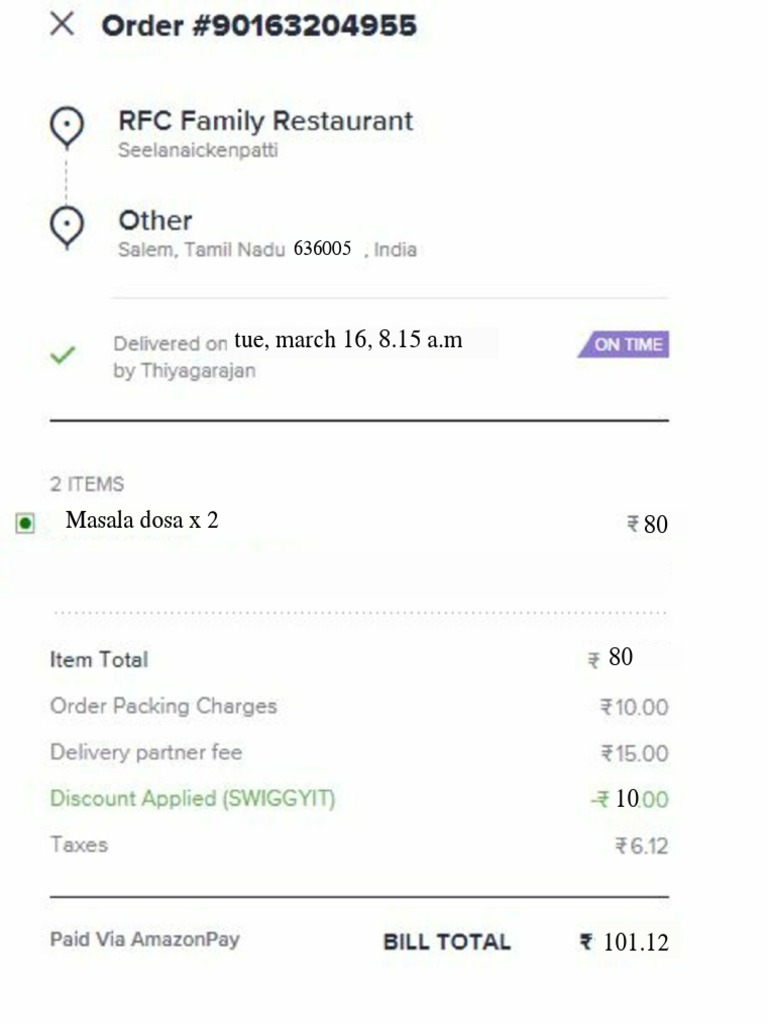This screenshot has height=1024, width=768.
Task: Click the Paid Via AmazonPay text
Action: [x=145, y=939]
